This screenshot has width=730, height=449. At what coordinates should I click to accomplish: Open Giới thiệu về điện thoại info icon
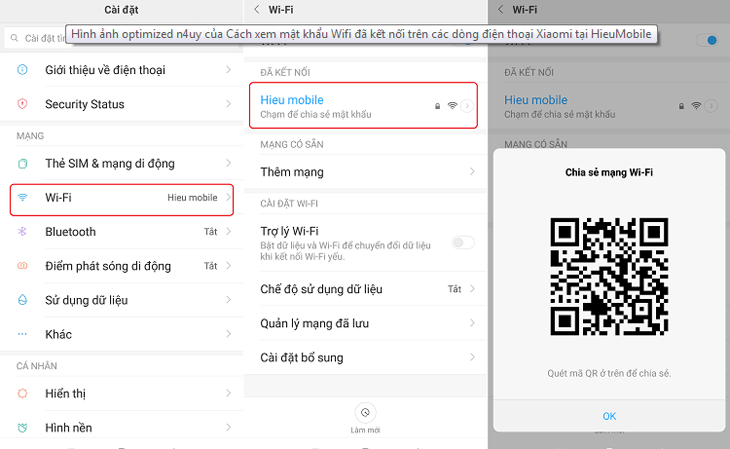[x=22, y=70]
